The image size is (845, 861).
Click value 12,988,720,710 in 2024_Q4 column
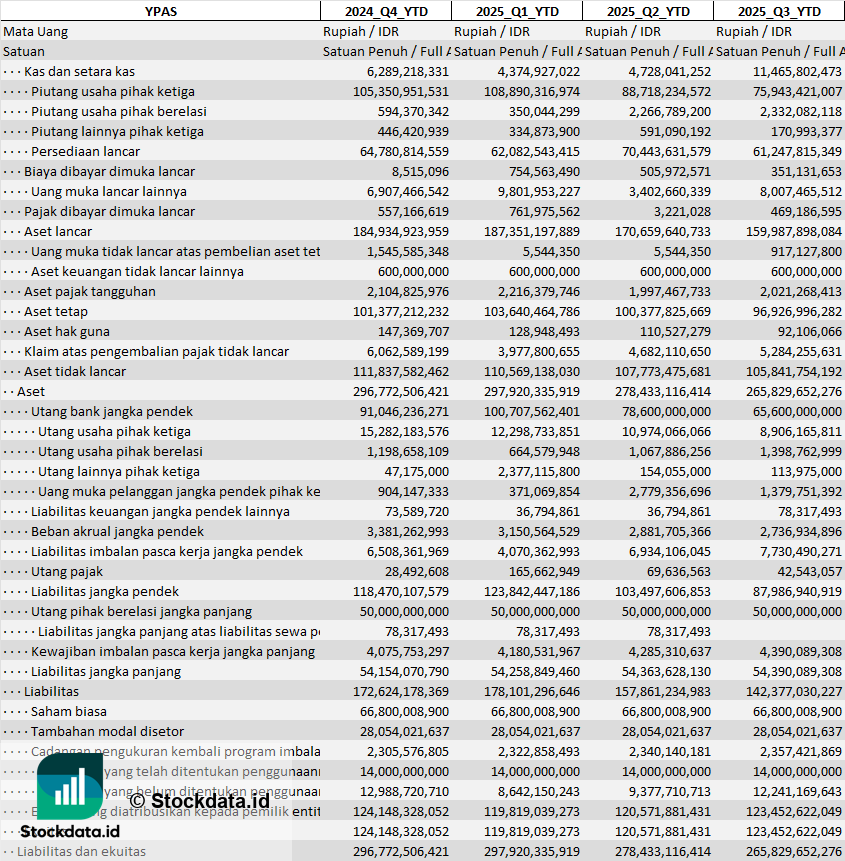(404, 792)
